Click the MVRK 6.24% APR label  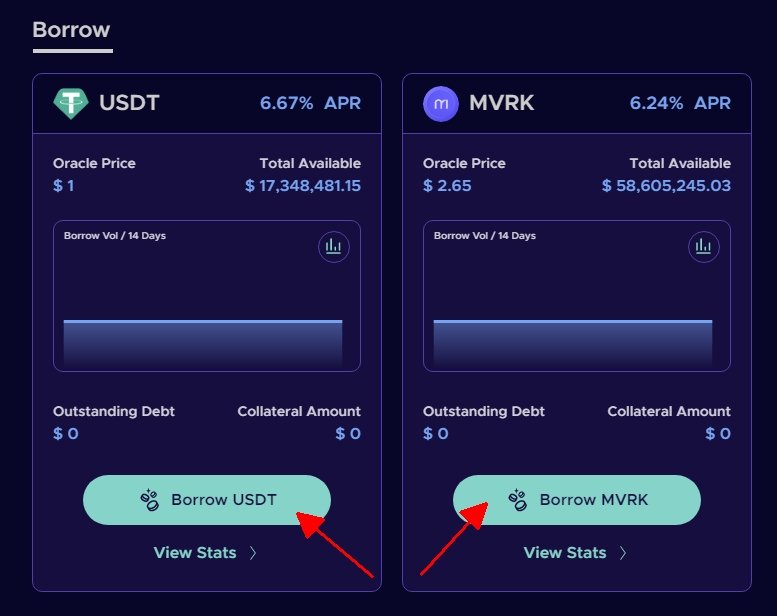click(680, 103)
